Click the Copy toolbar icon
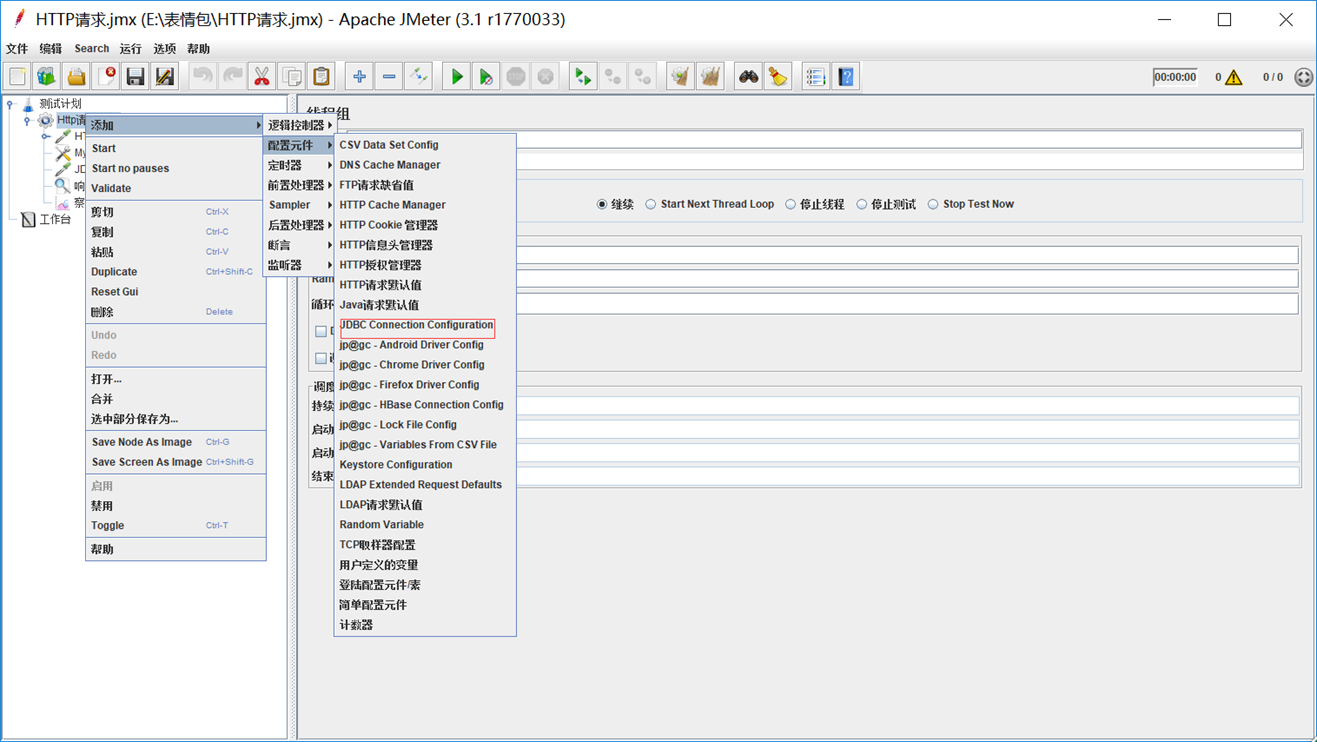Screen dimensions: 1317x742 tap(292, 77)
